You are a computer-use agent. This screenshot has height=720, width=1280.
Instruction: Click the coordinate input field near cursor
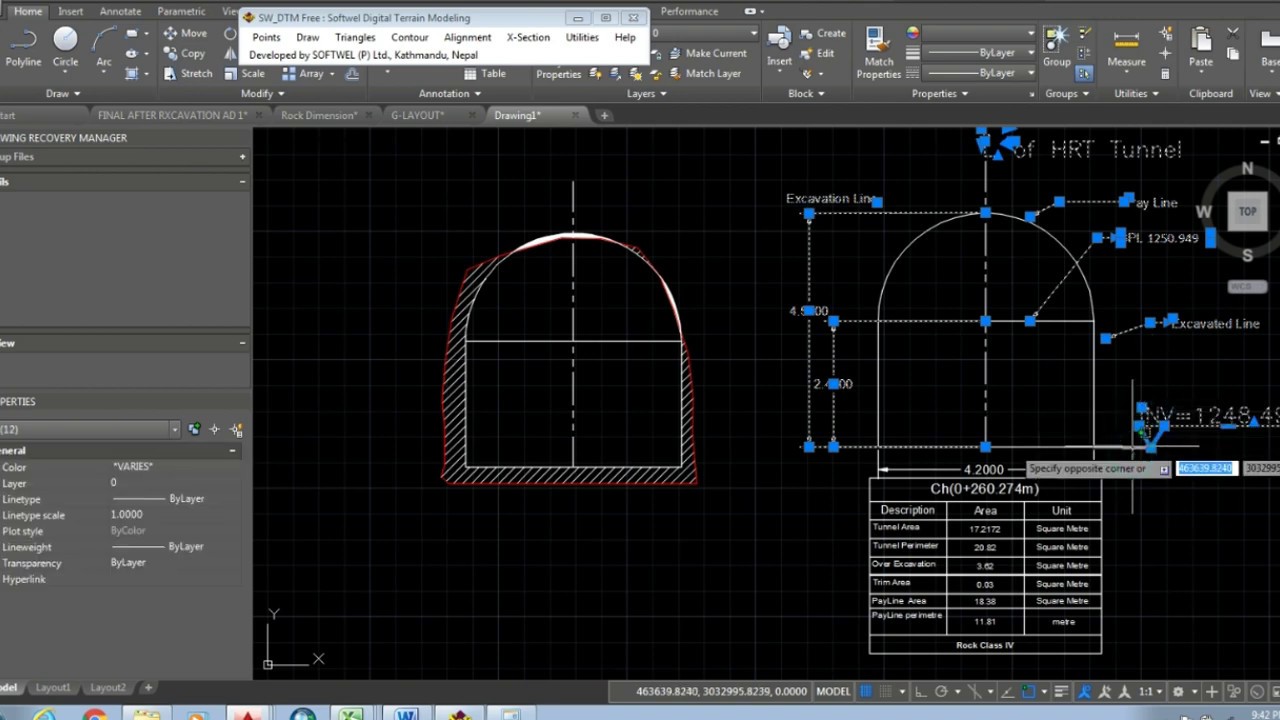pos(1206,468)
